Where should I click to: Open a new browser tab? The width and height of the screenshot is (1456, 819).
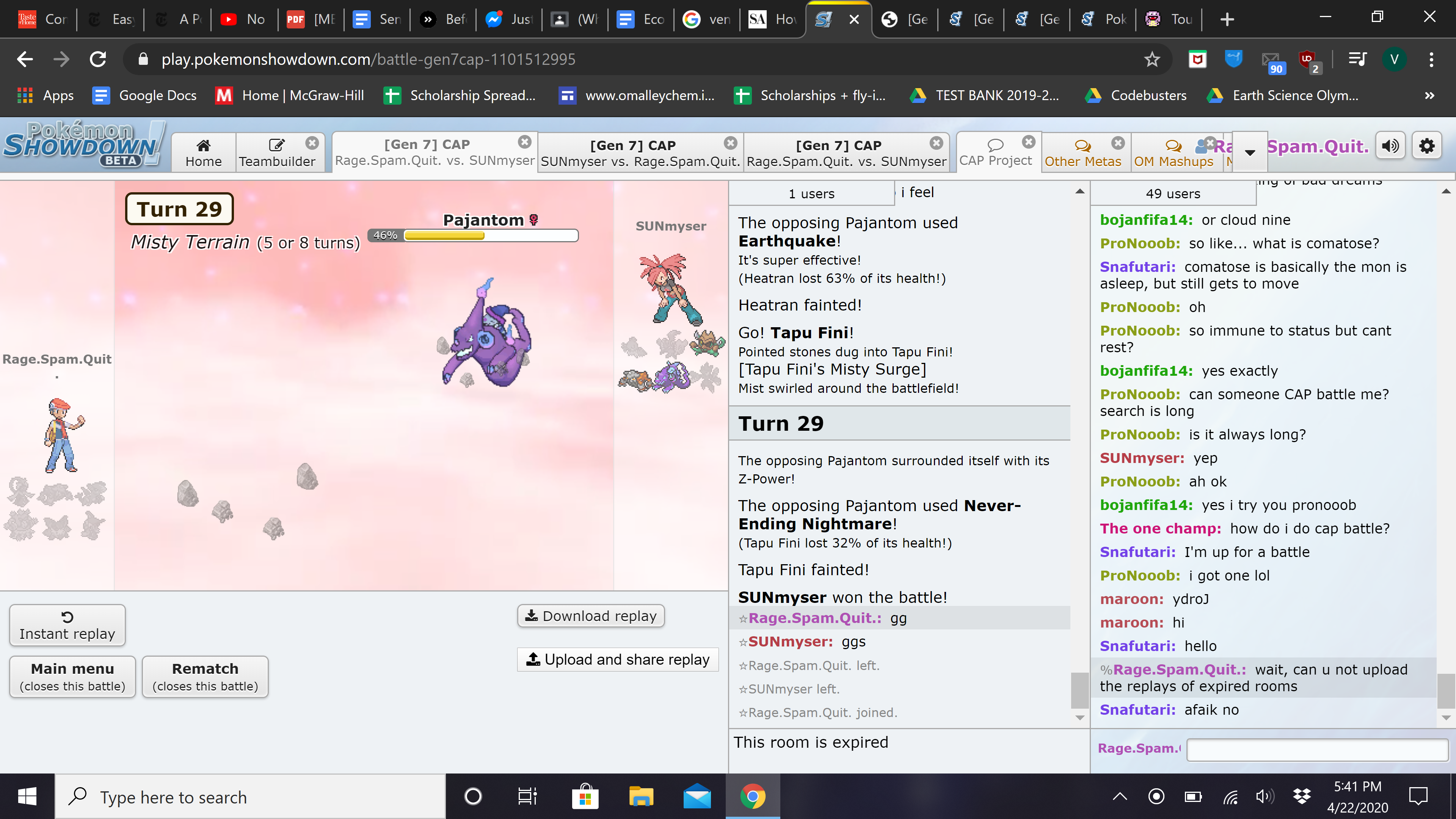point(1227,19)
